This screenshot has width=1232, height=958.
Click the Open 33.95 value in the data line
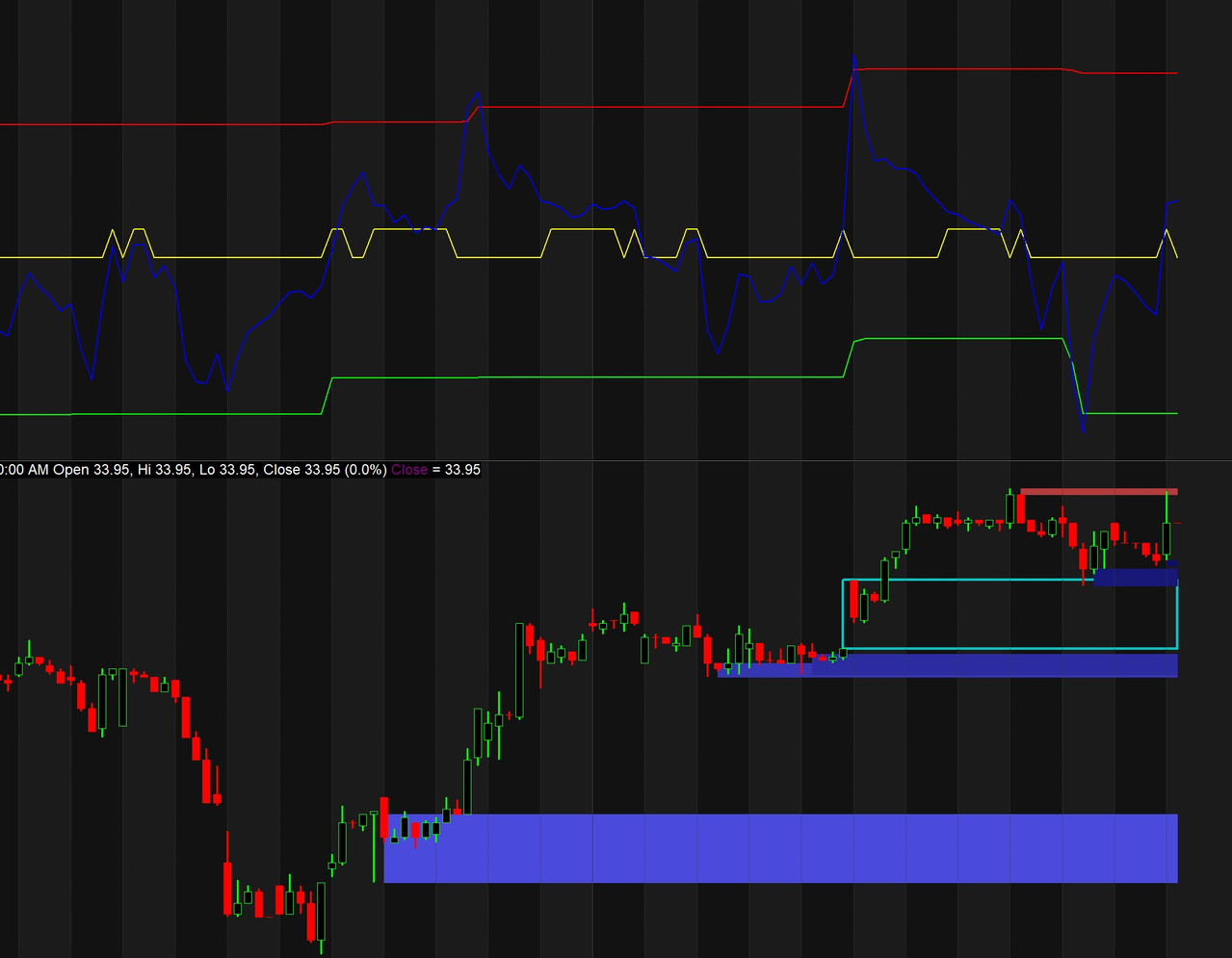(92, 470)
